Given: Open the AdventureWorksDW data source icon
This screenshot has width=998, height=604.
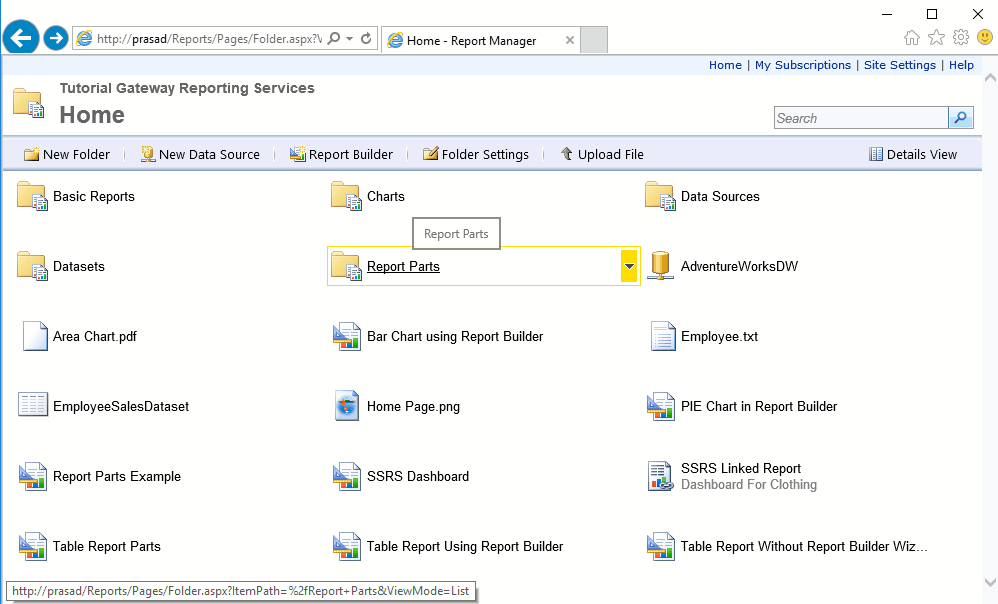Looking at the screenshot, I should point(660,265).
